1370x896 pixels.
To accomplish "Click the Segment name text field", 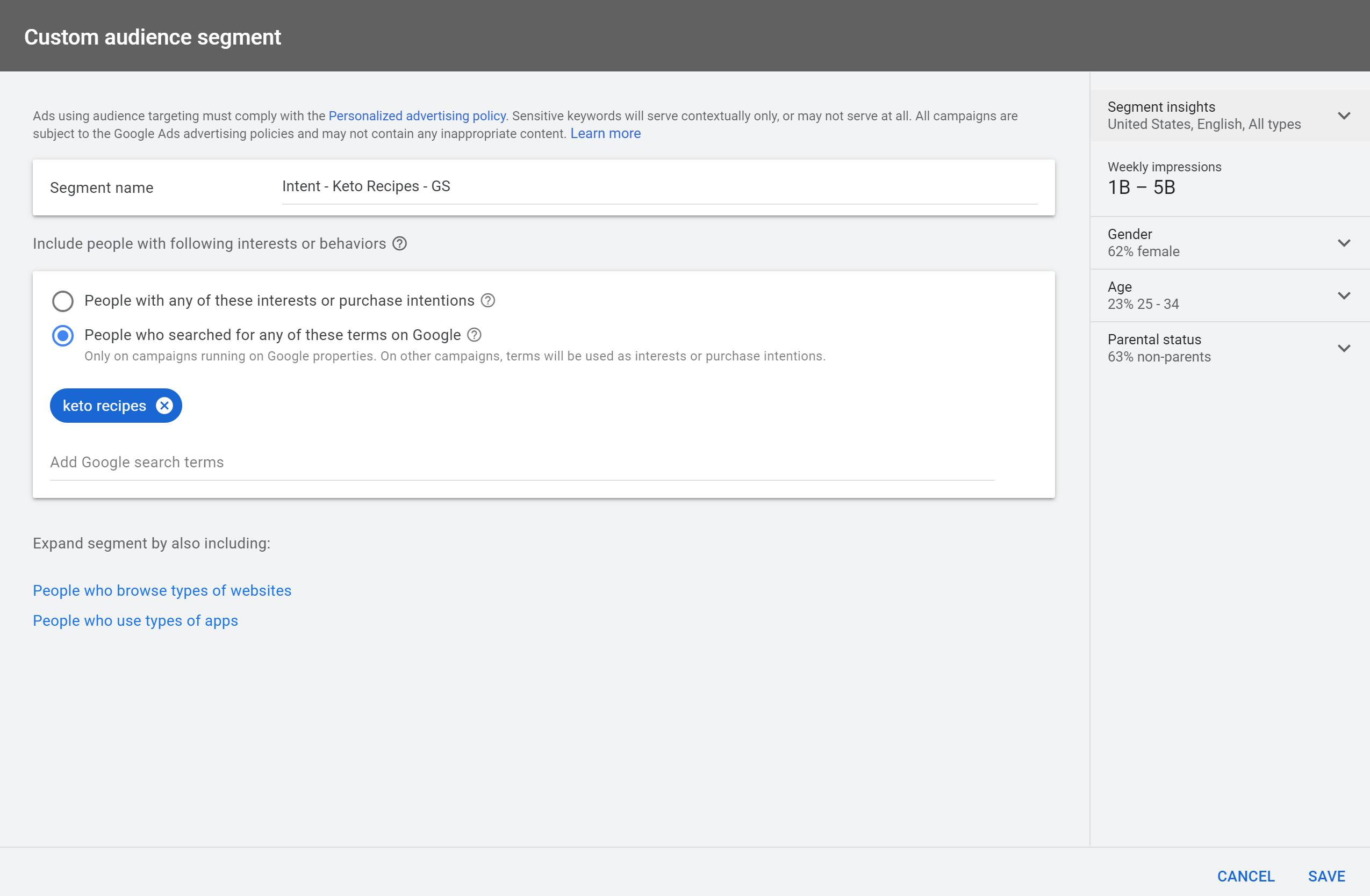I will (x=658, y=186).
